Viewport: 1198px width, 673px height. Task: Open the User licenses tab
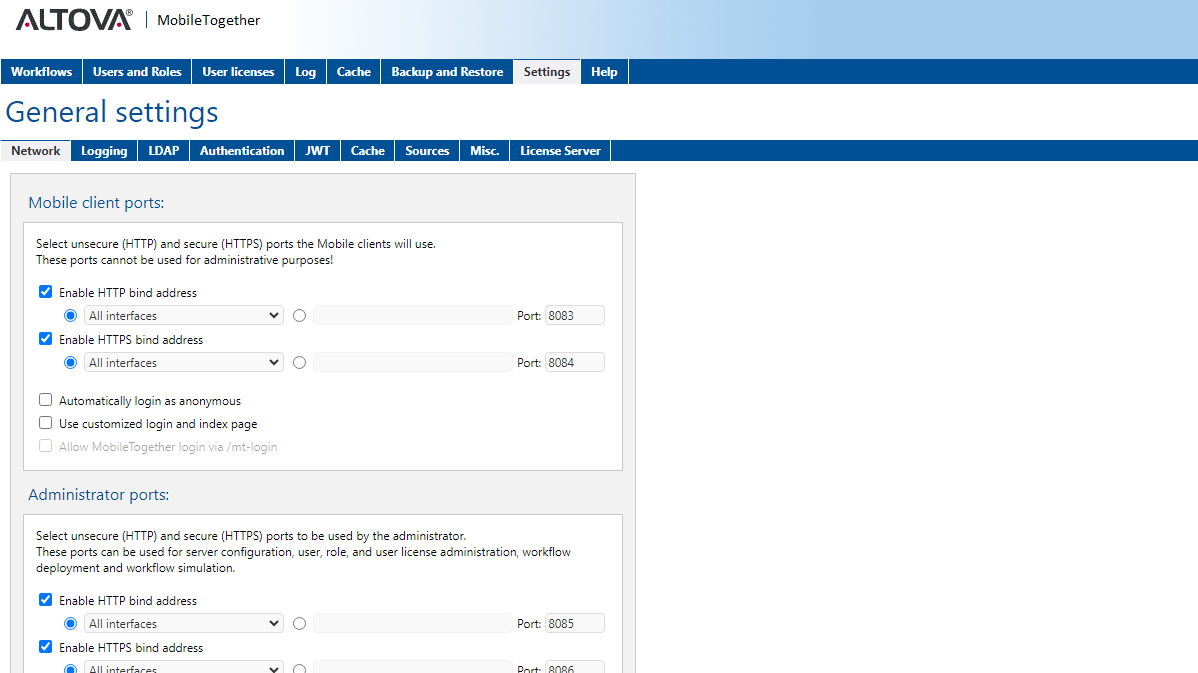tap(238, 72)
